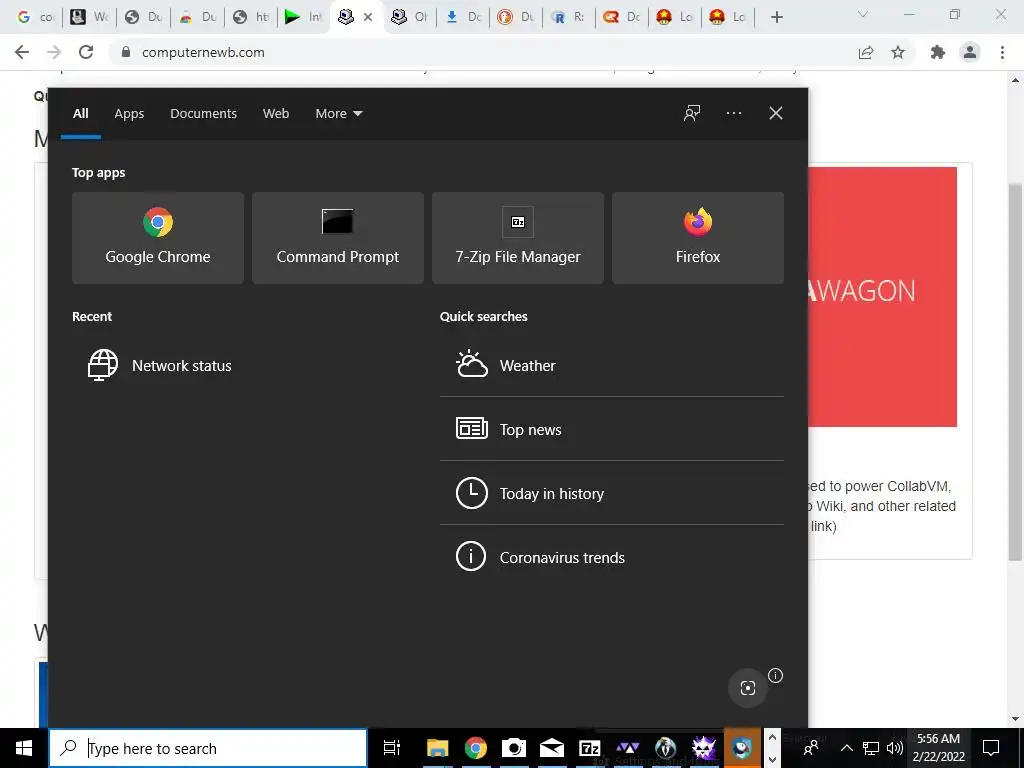Go back in Chrome
1024x768 pixels.
tap(22, 52)
